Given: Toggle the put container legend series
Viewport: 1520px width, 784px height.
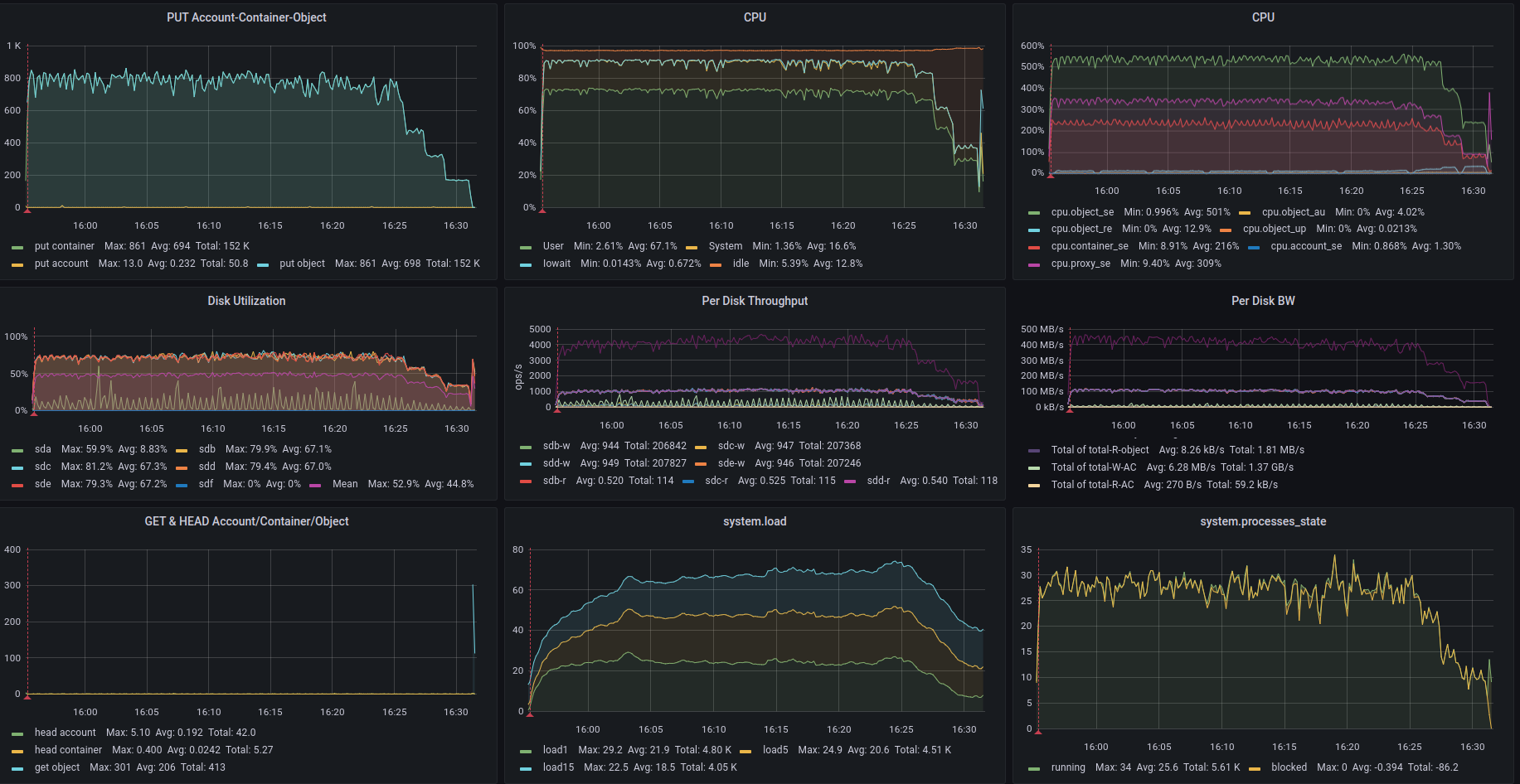Looking at the screenshot, I should click(64, 246).
